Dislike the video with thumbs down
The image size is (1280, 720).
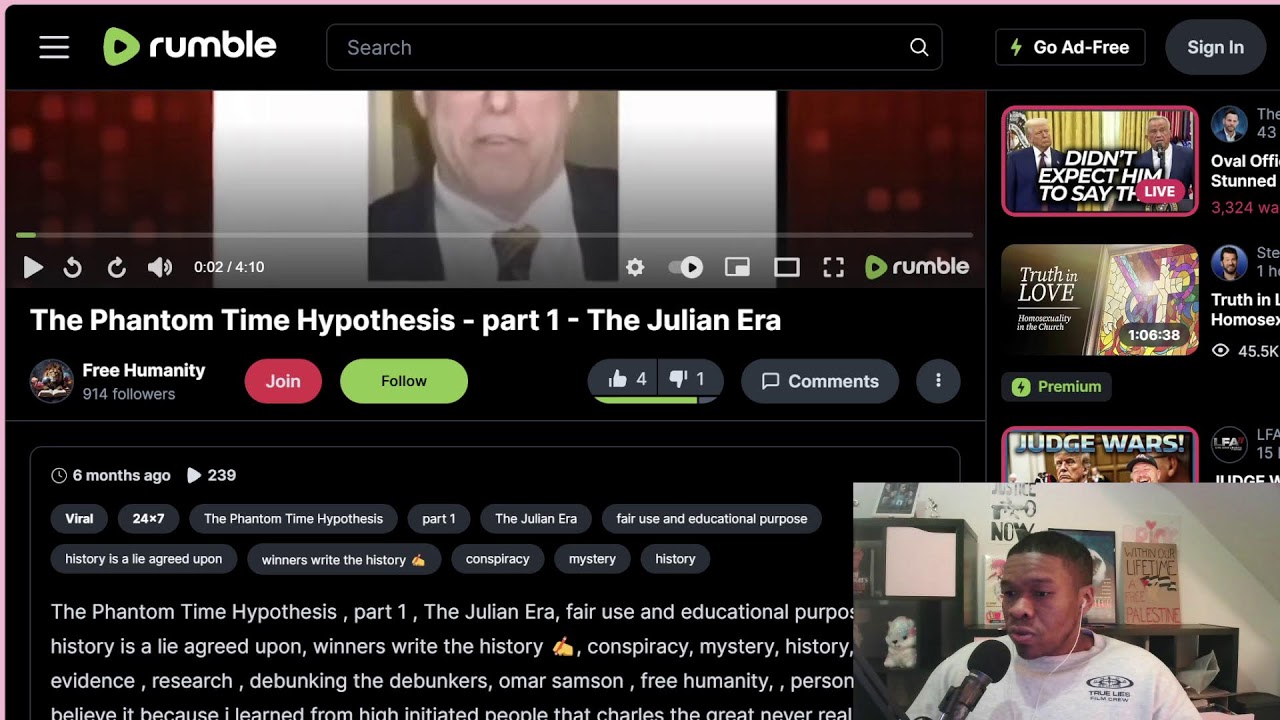point(689,380)
